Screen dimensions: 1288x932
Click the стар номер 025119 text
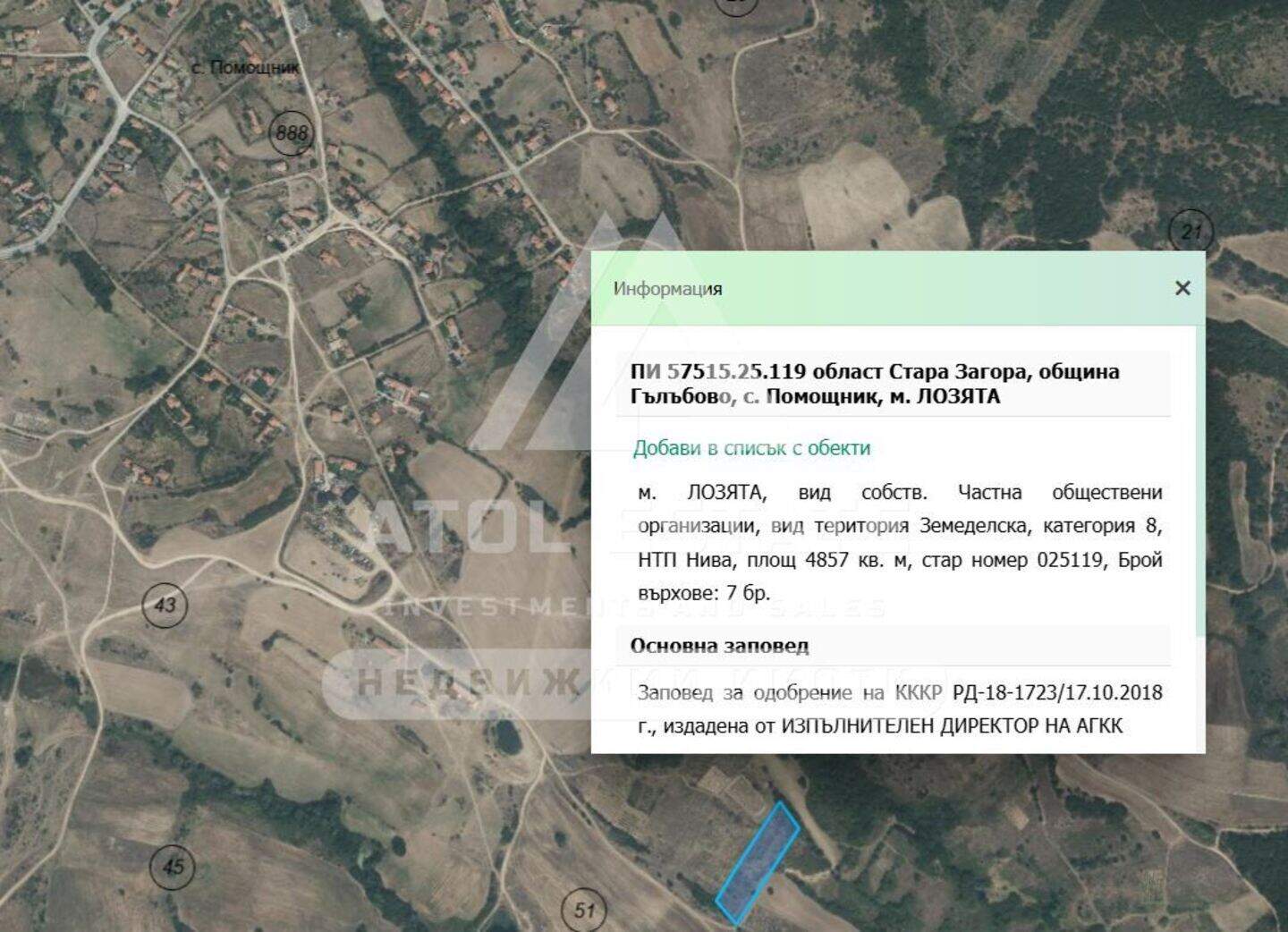[x=1016, y=560]
